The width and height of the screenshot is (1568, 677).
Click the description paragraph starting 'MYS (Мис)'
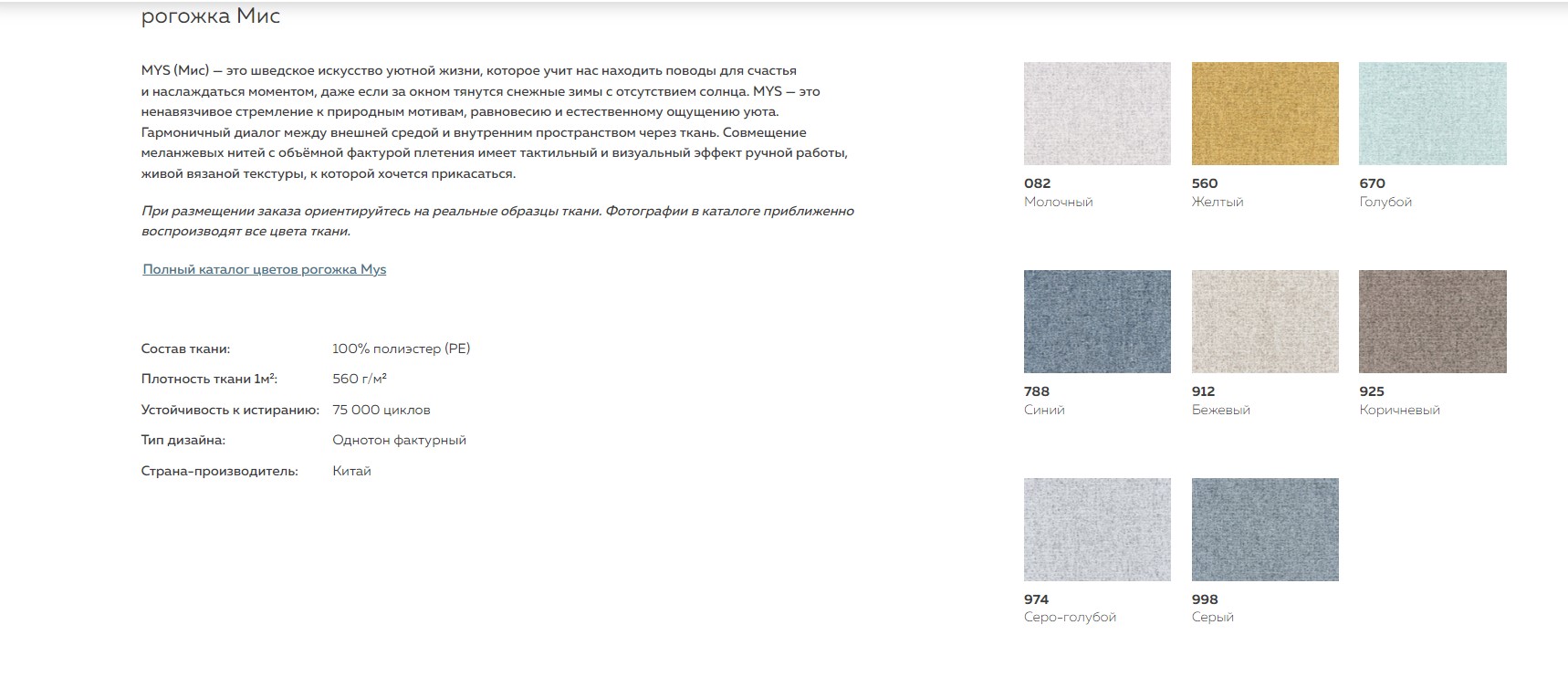coord(495,122)
